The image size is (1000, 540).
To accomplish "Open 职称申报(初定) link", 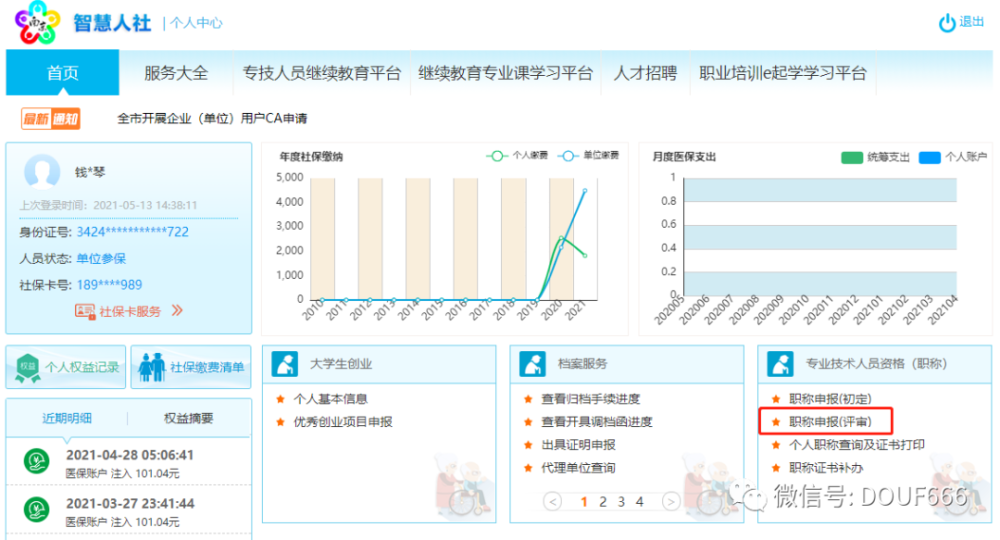I will point(830,399).
